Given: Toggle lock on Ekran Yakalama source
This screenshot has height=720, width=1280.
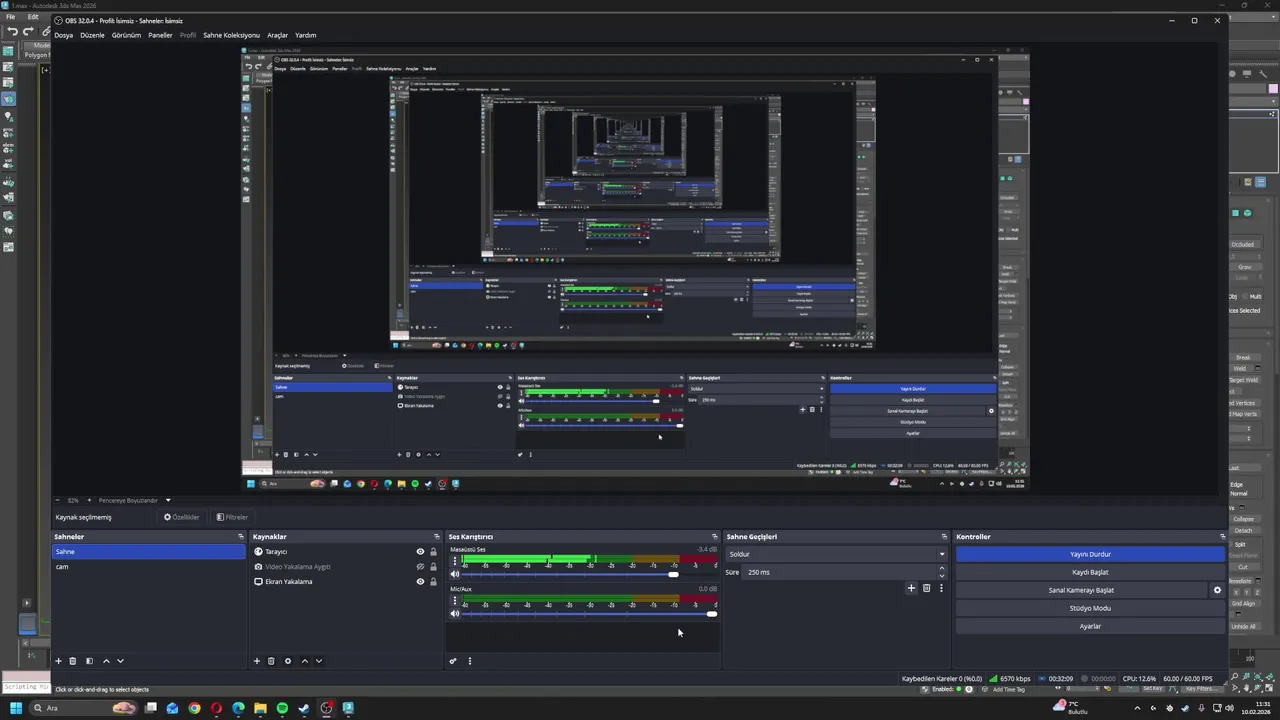Looking at the screenshot, I should pos(433,582).
